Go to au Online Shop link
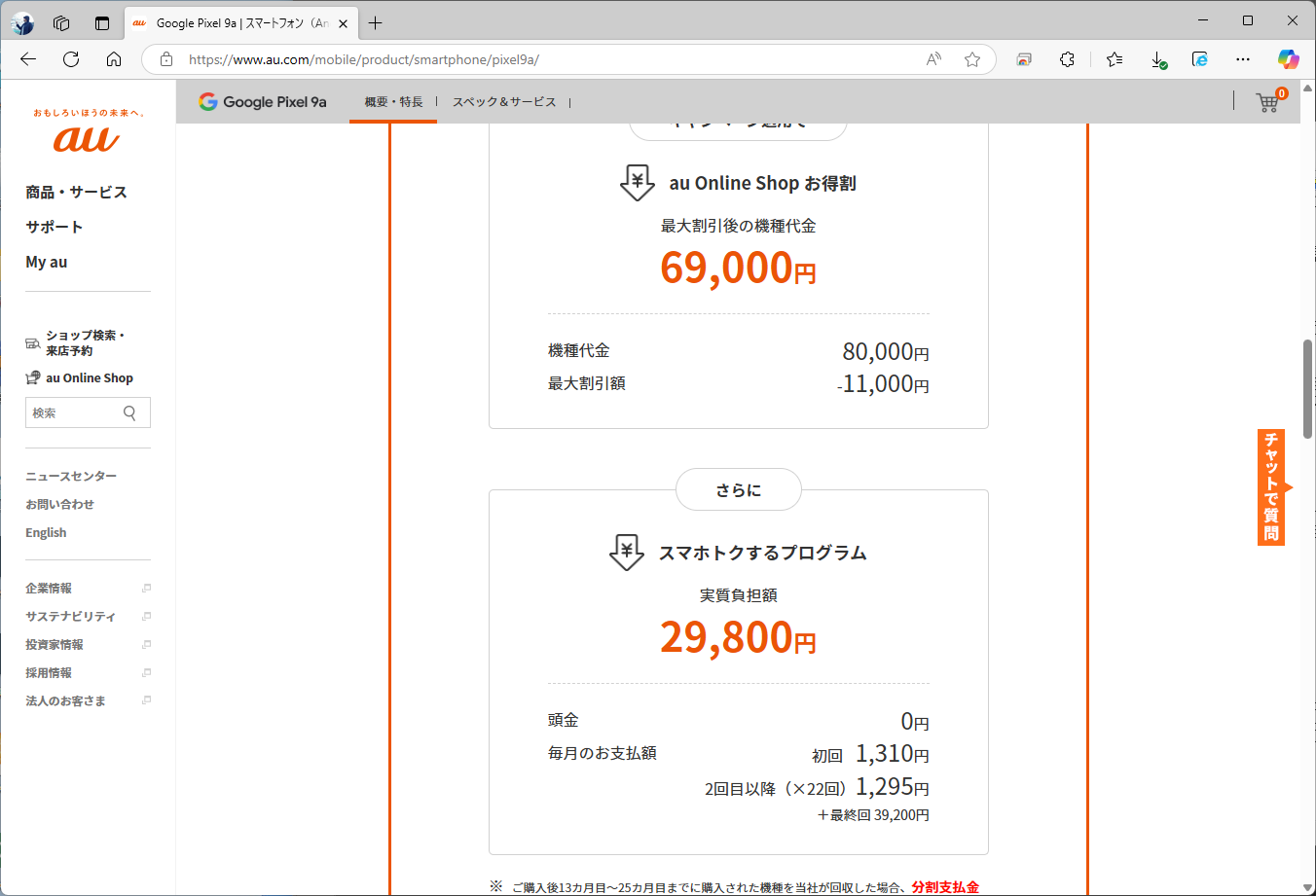Screen dimensions: 1316x896 (80, 377)
